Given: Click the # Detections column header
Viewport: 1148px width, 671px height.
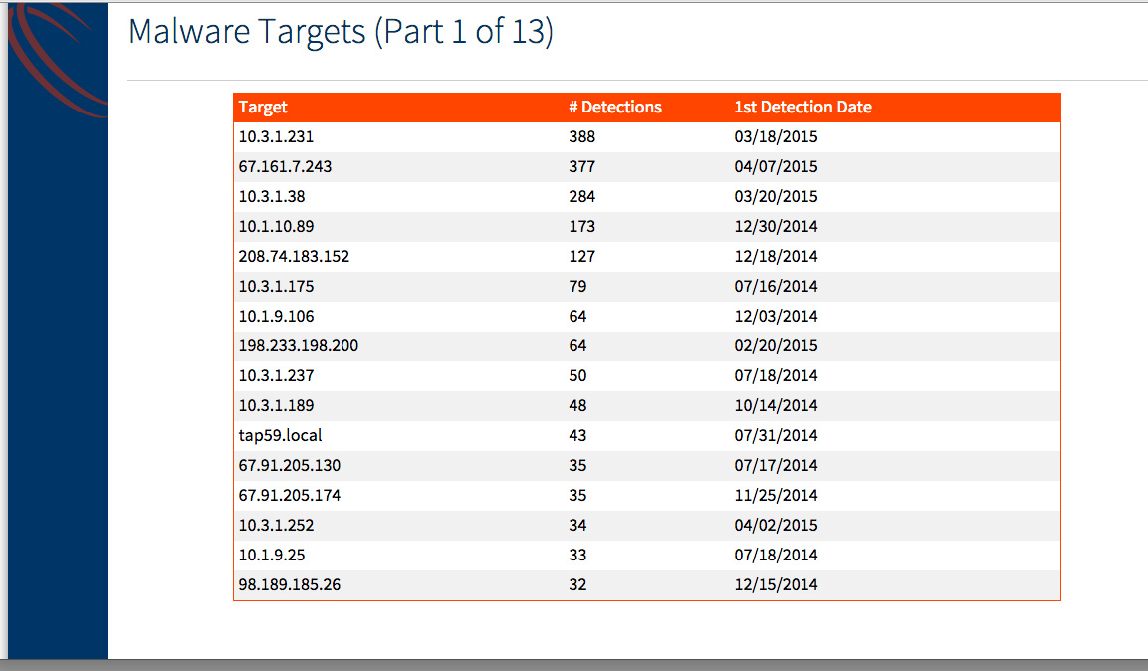Looking at the screenshot, I should click(x=615, y=107).
